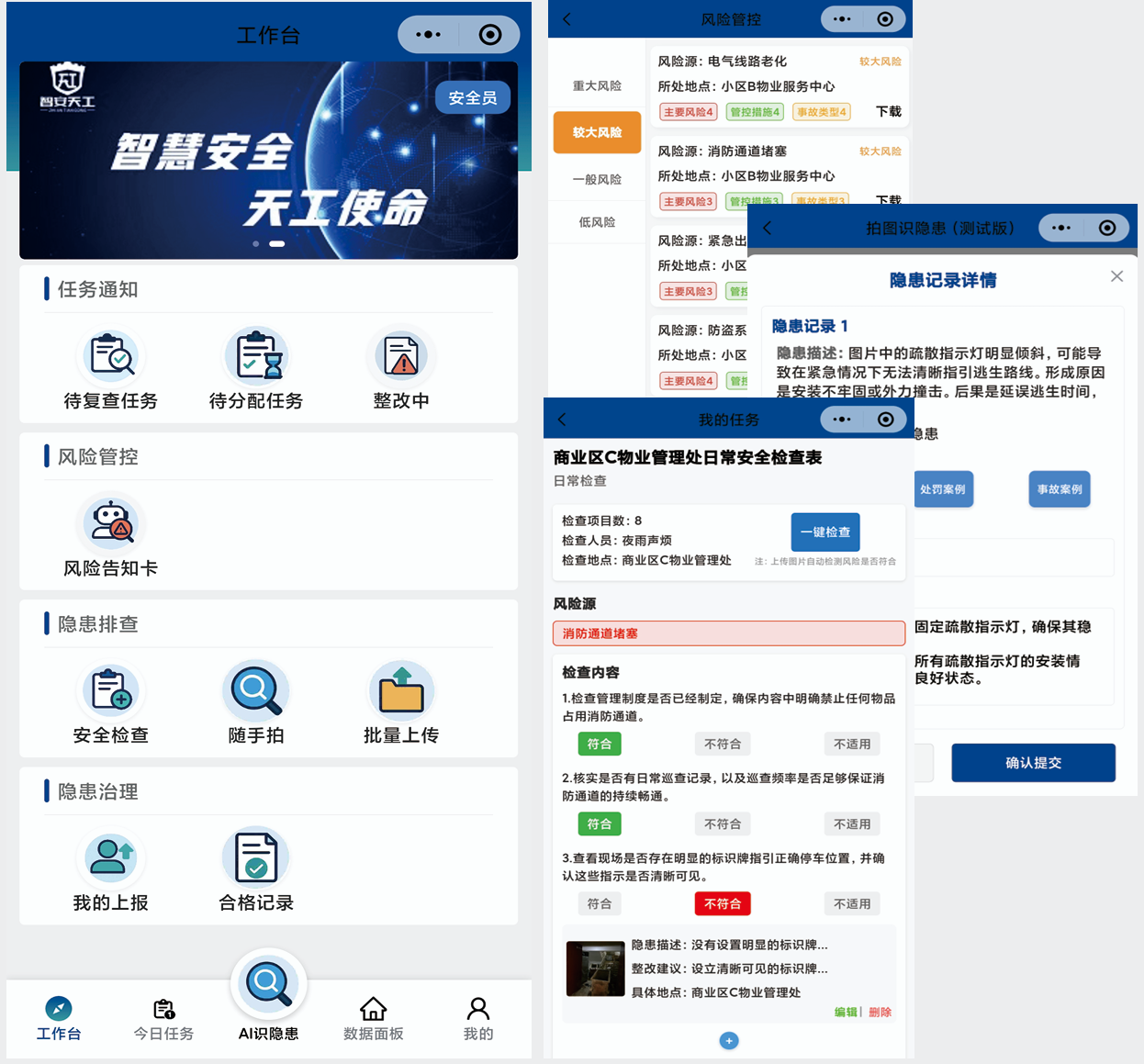Click the blue plus add button
1144x1064 pixels.
[729, 1041]
